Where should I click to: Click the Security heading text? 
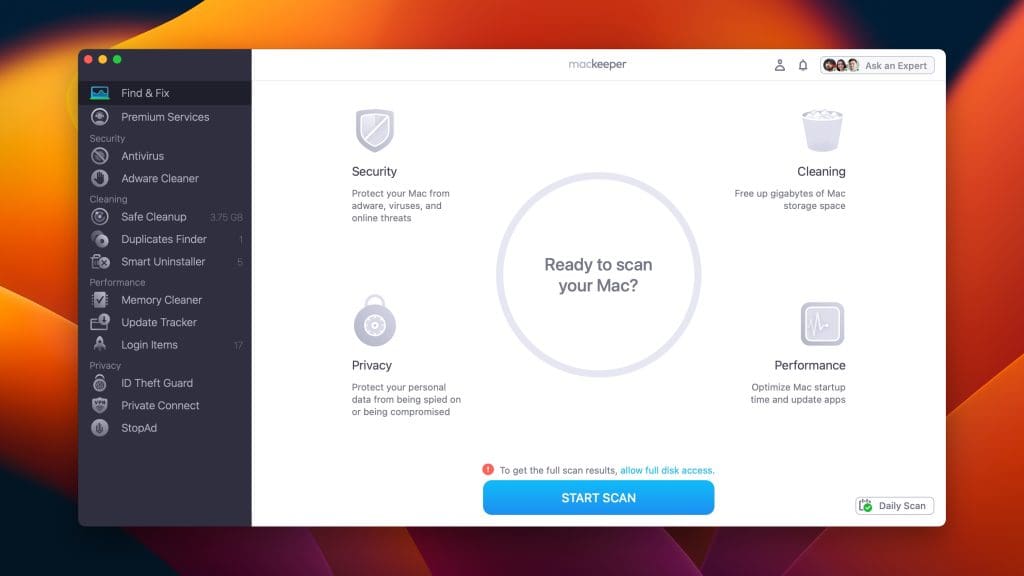click(x=374, y=172)
